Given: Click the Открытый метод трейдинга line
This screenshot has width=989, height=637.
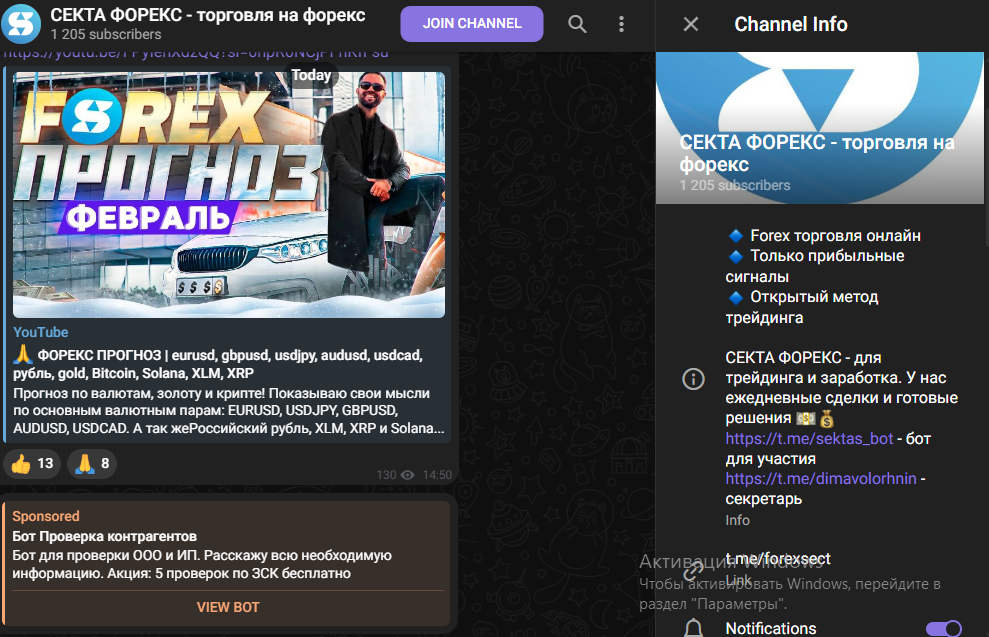Looking at the screenshot, I should coord(802,307).
